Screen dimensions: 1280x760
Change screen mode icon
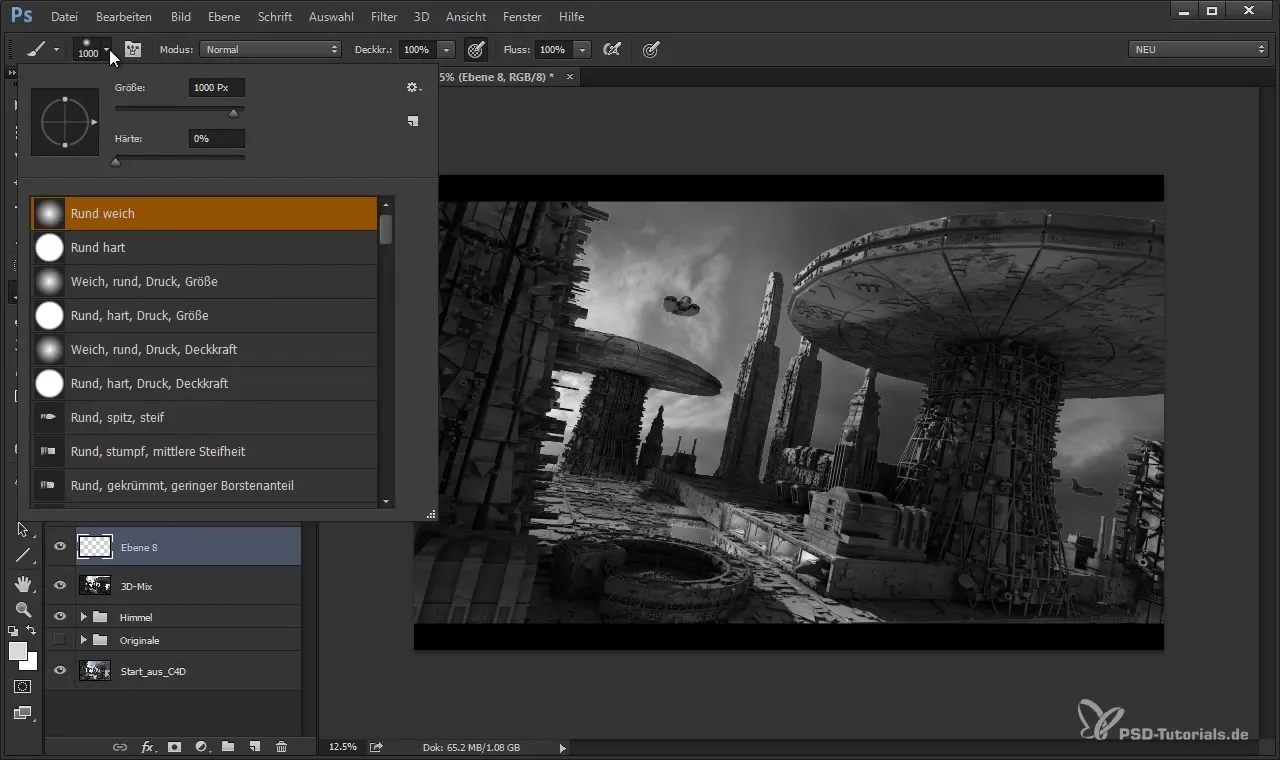tap(23, 713)
